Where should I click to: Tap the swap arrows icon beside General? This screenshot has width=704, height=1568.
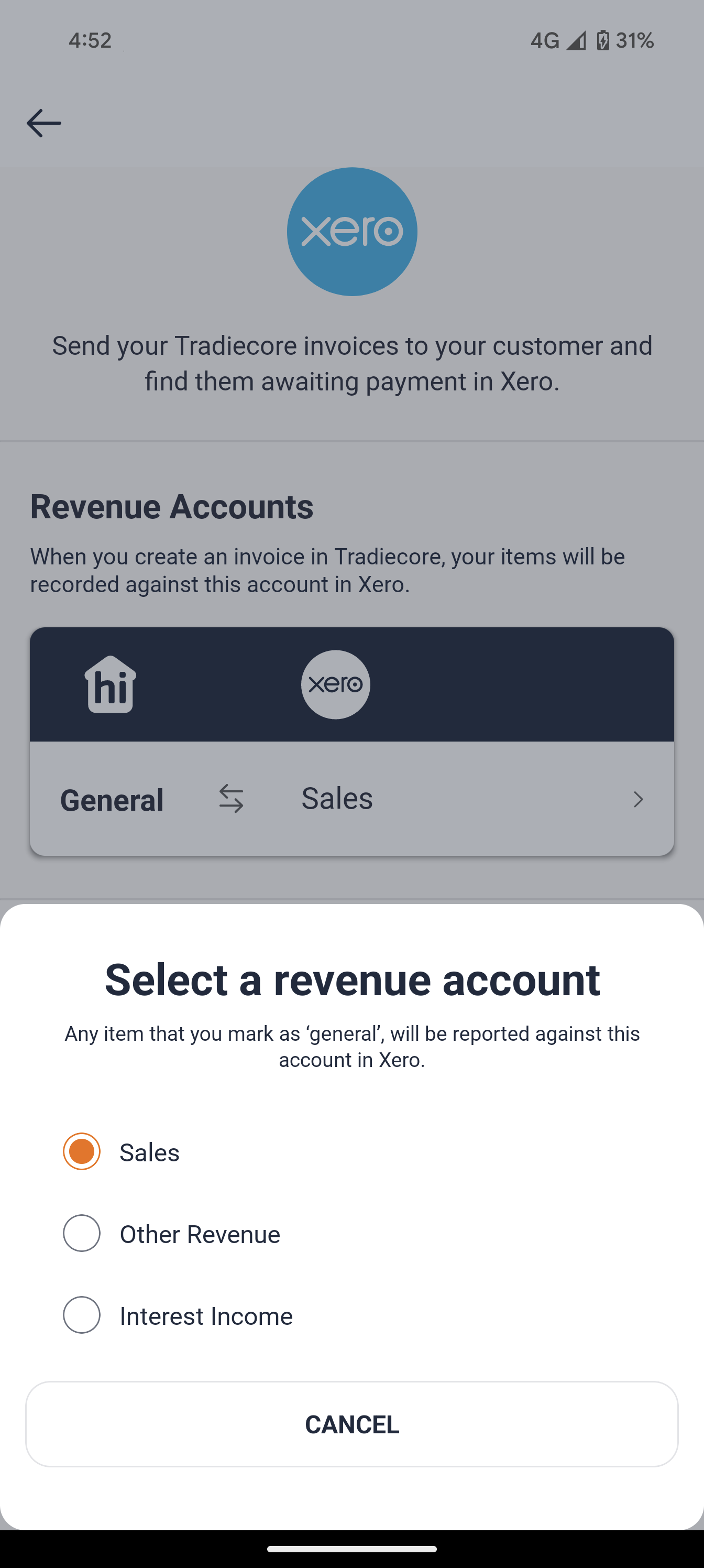(231, 799)
